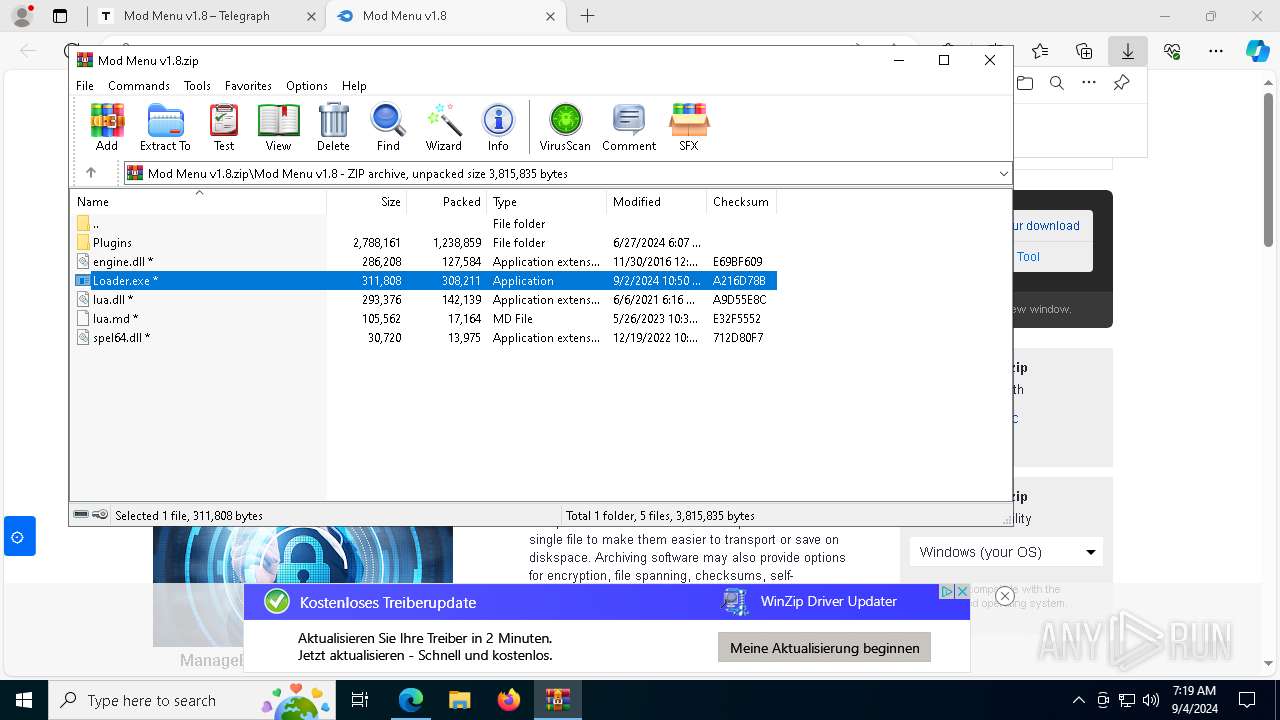Screen dimensions: 1280x720
Task: Select the Plugins folder row
Action: pyautogui.click(x=423, y=243)
